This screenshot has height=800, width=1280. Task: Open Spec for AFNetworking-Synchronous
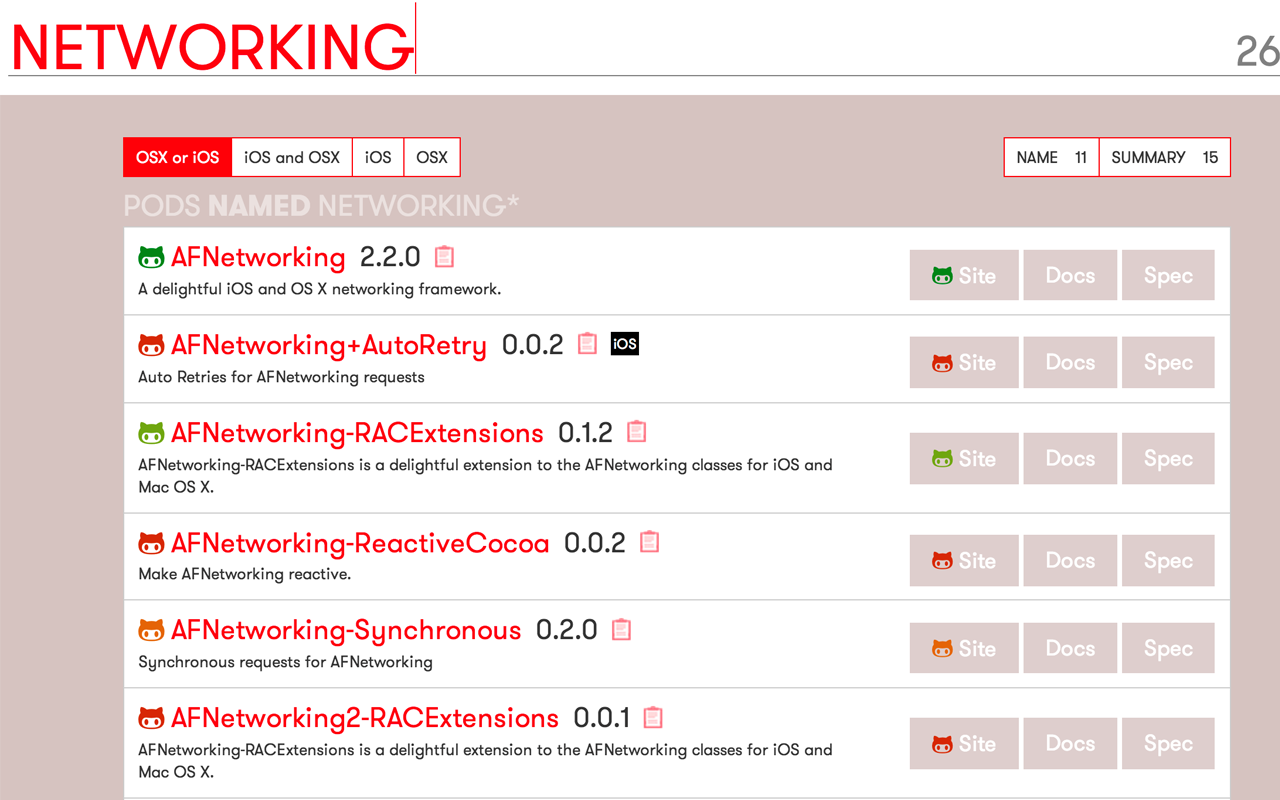pyautogui.click(x=1168, y=648)
